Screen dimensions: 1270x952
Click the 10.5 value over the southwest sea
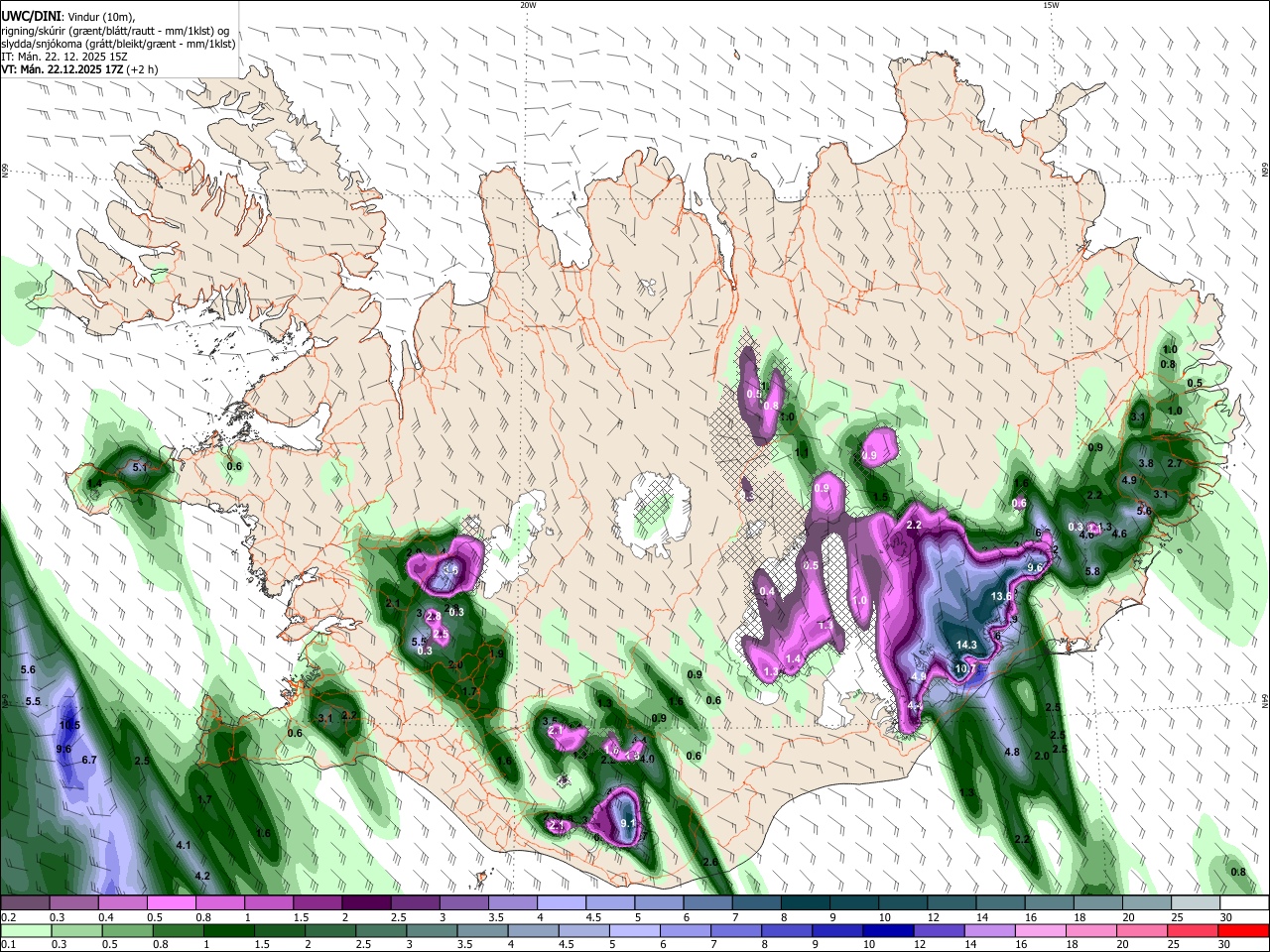click(x=68, y=725)
